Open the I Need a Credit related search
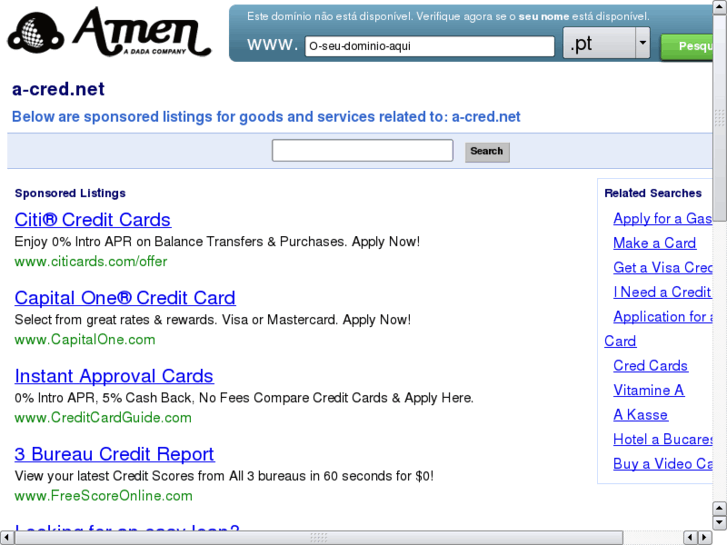 (x=662, y=292)
